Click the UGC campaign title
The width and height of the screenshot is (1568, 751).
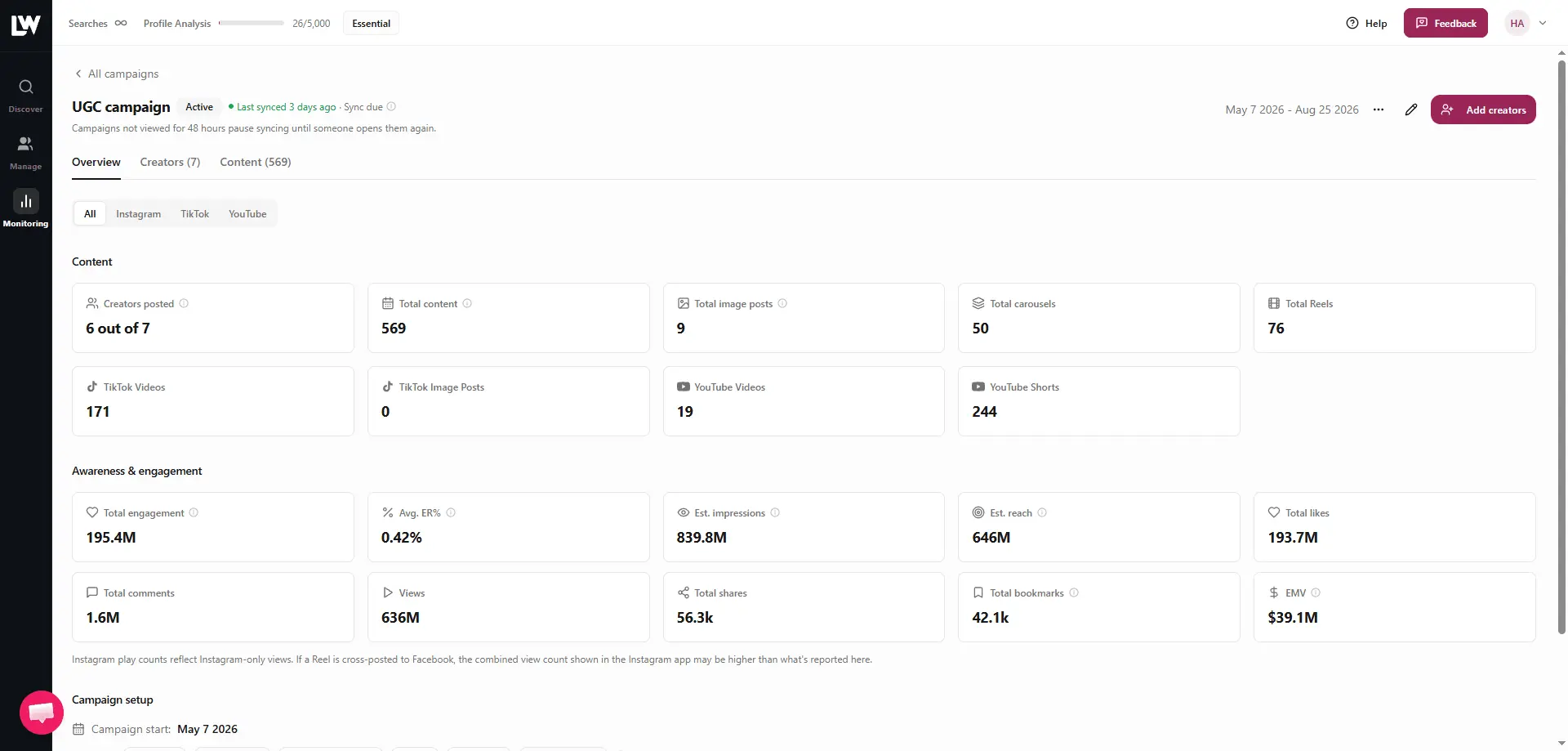coord(121,107)
